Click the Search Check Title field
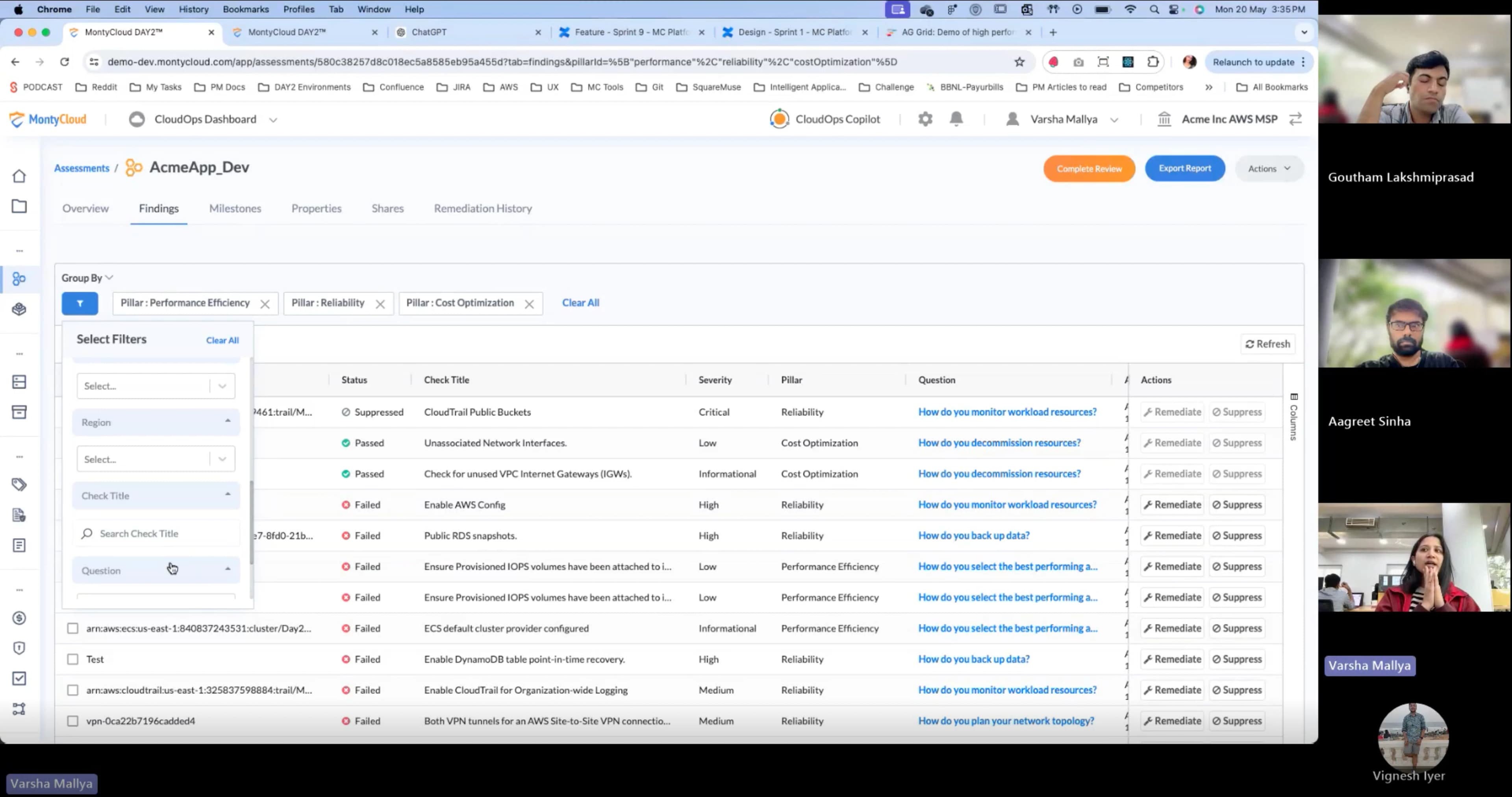Viewport: 1512px width, 797px height. pos(156,534)
